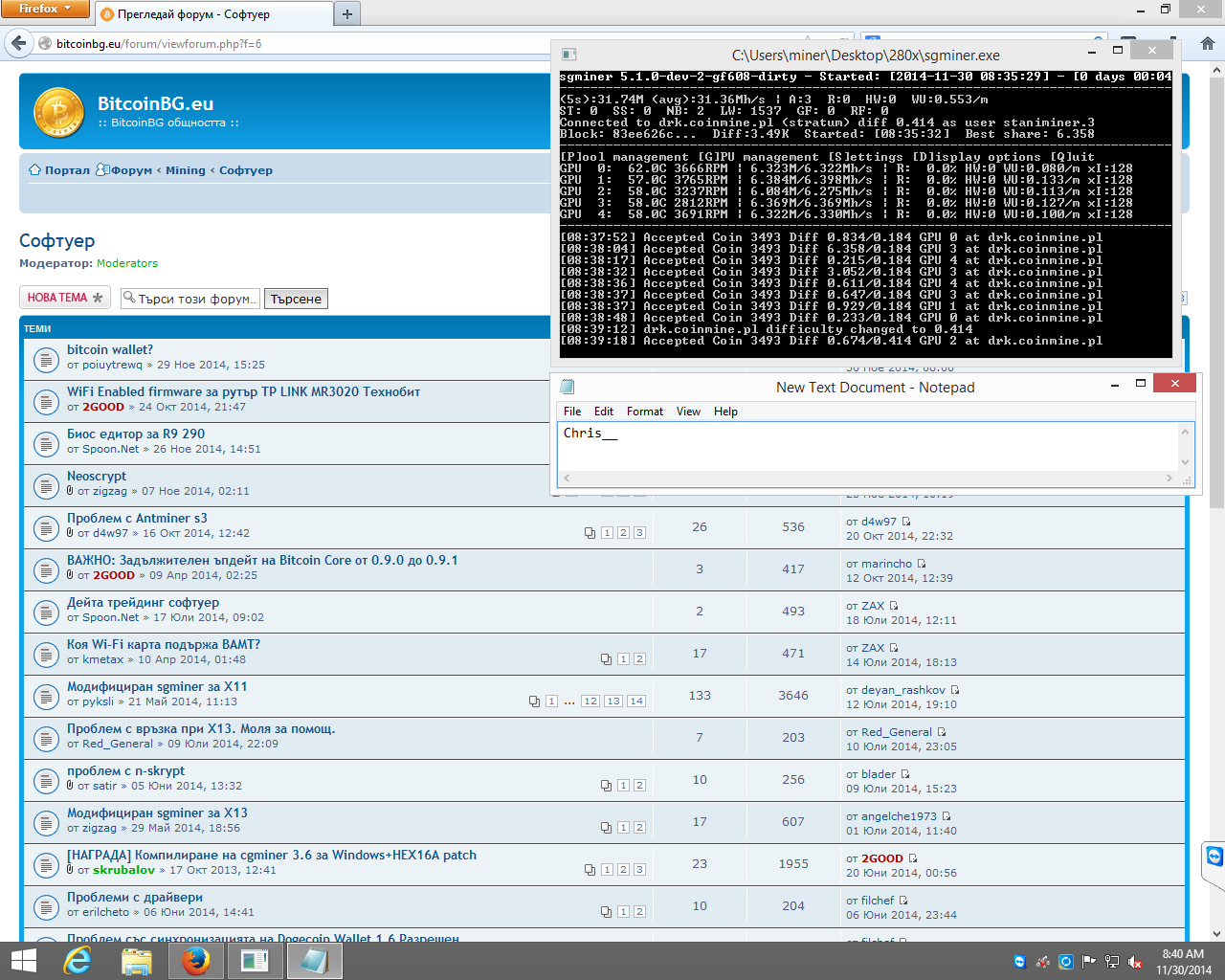Open Notepad File menu
This screenshot has width=1225, height=980.
coord(572,412)
